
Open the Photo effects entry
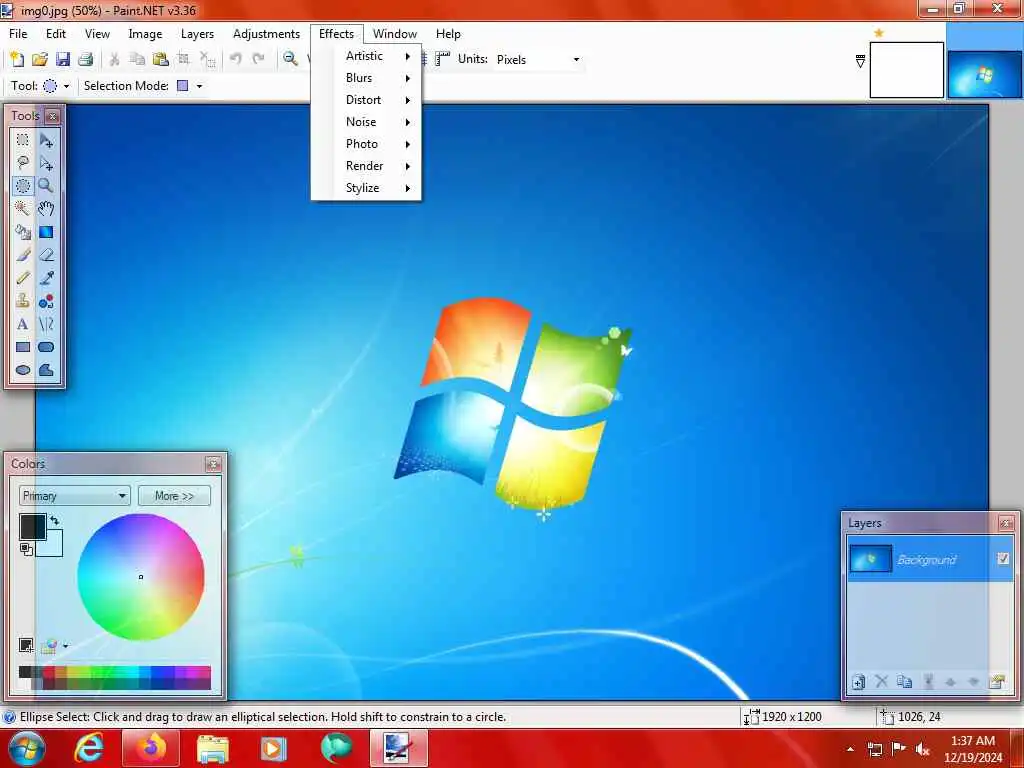(x=366, y=144)
